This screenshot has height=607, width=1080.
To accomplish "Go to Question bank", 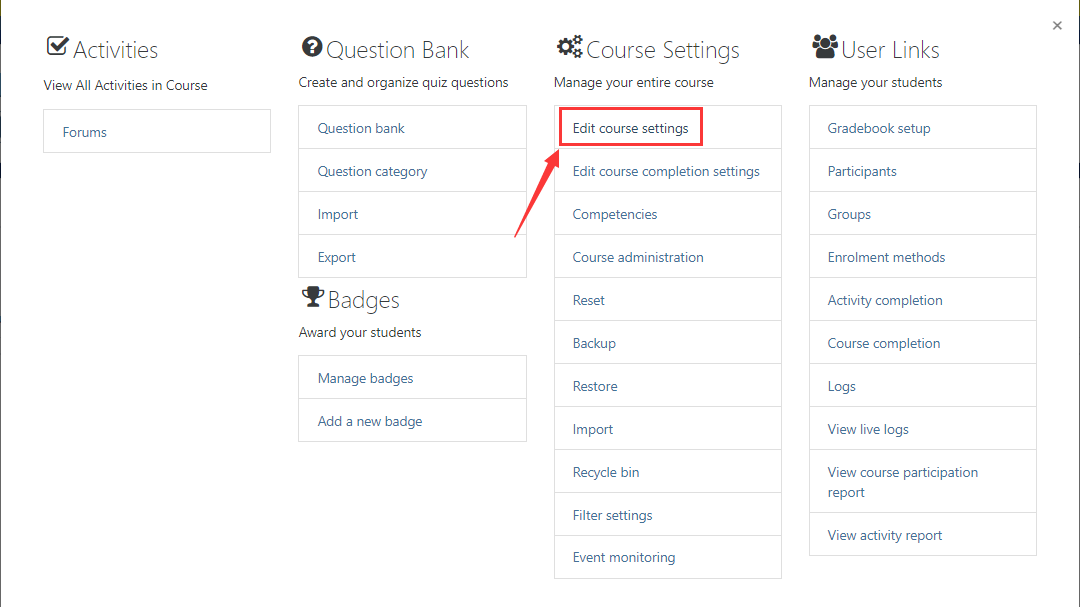I will 361,128.
